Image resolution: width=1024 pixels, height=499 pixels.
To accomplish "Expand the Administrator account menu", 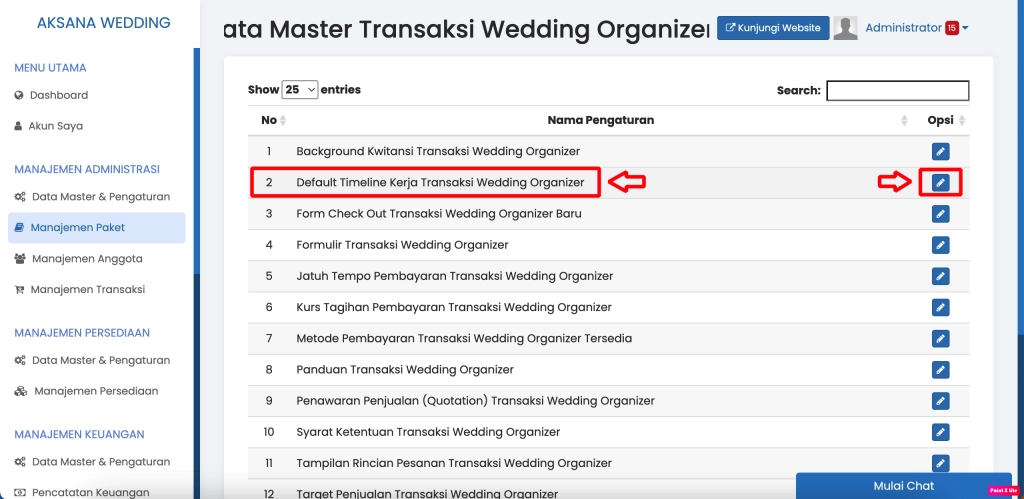I will pos(916,28).
